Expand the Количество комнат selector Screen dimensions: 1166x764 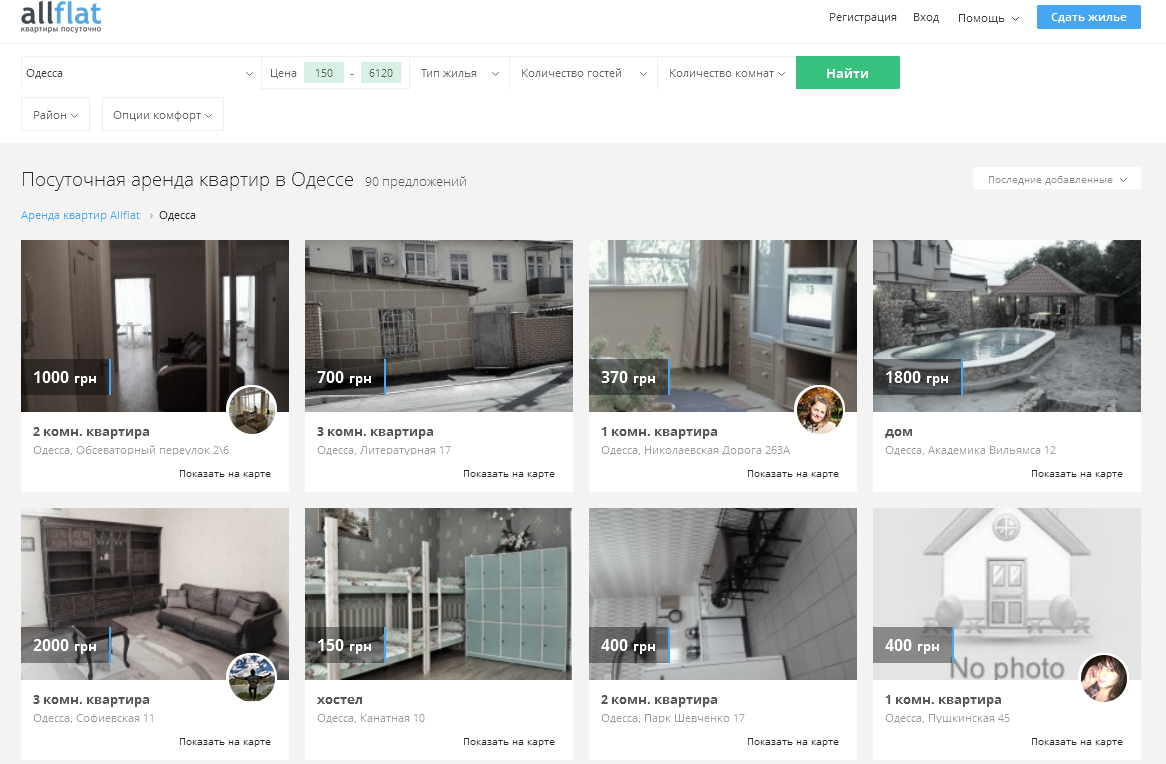pos(726,73)
